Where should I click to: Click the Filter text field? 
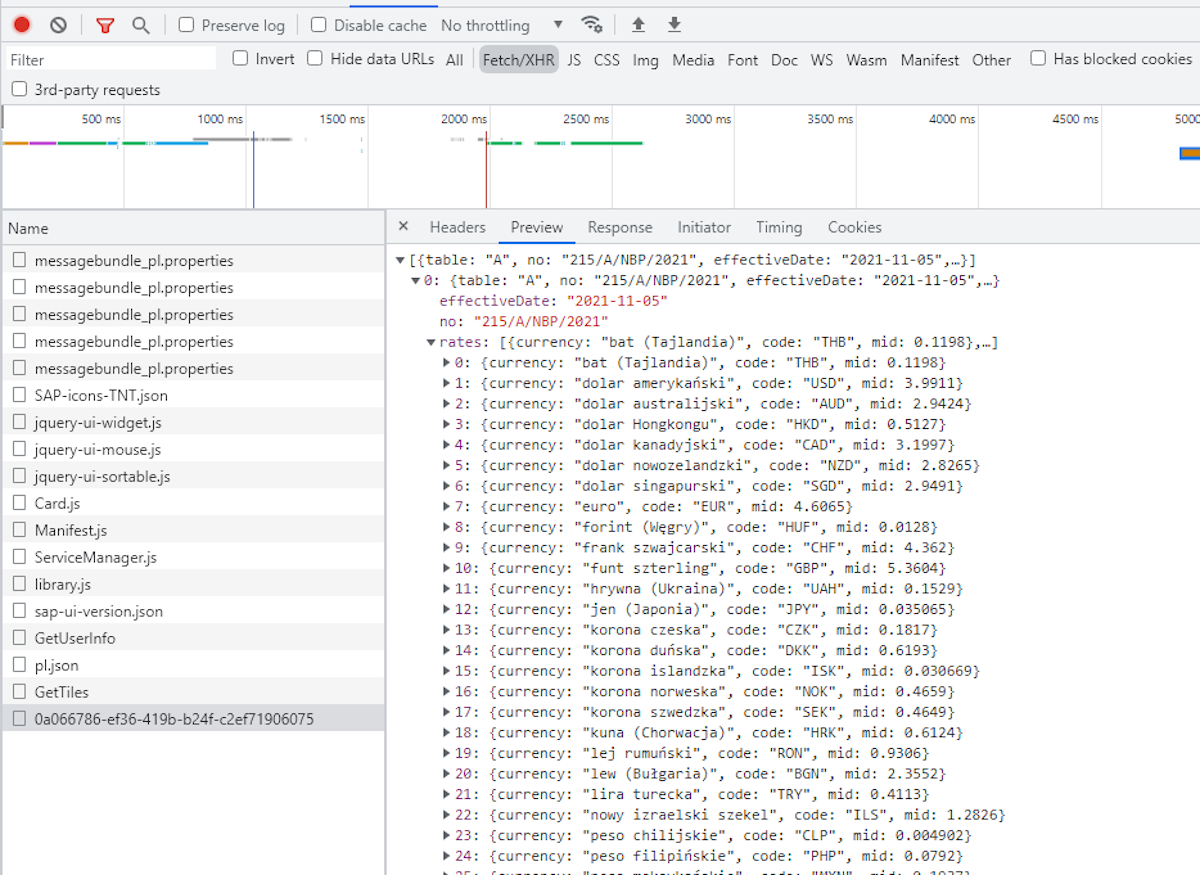tap(111, 60)
